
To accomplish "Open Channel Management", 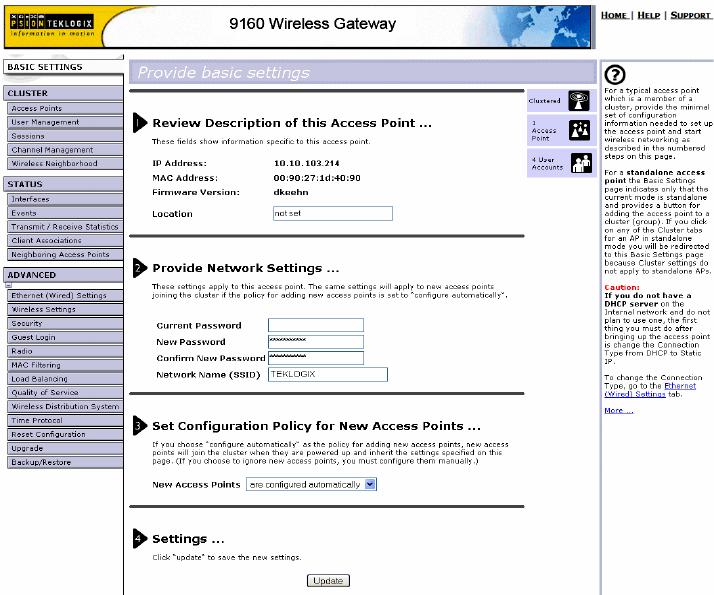I will pos(65,150).
